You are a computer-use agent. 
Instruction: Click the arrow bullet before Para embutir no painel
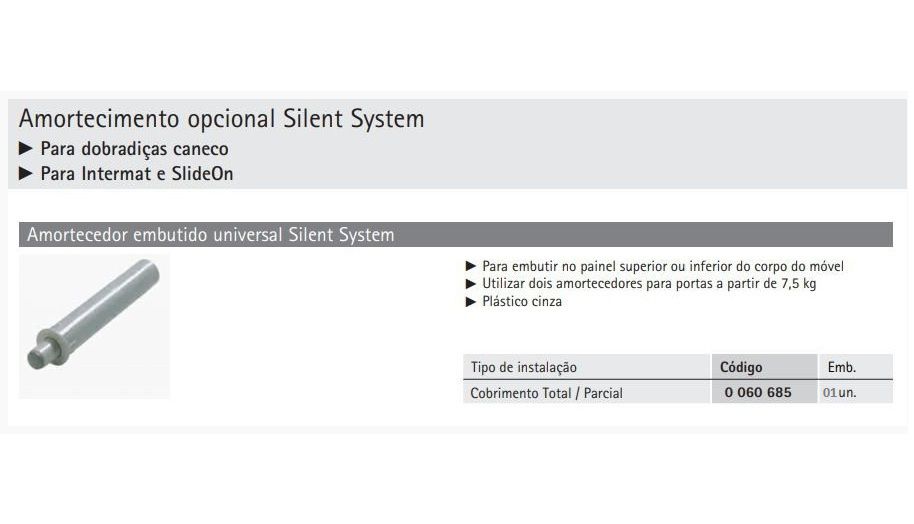tap(471, 266)
